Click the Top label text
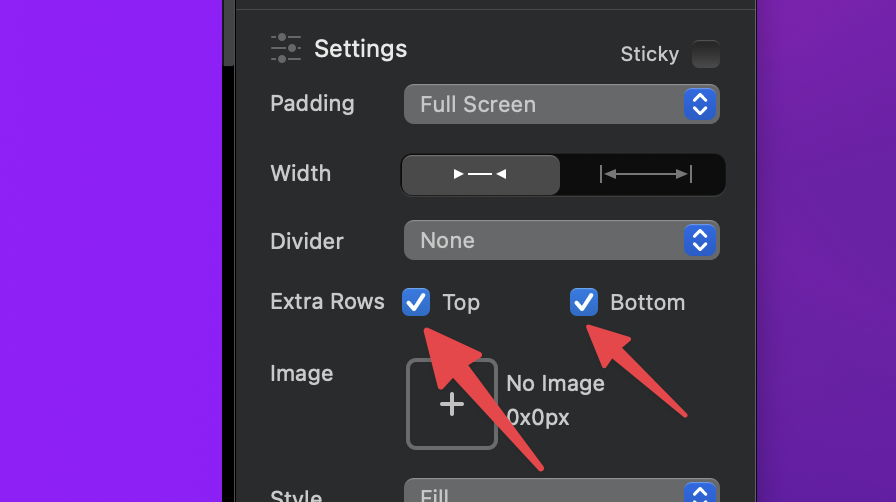The width and height of the screenshot is (896, 502). (x=461, y=302)
